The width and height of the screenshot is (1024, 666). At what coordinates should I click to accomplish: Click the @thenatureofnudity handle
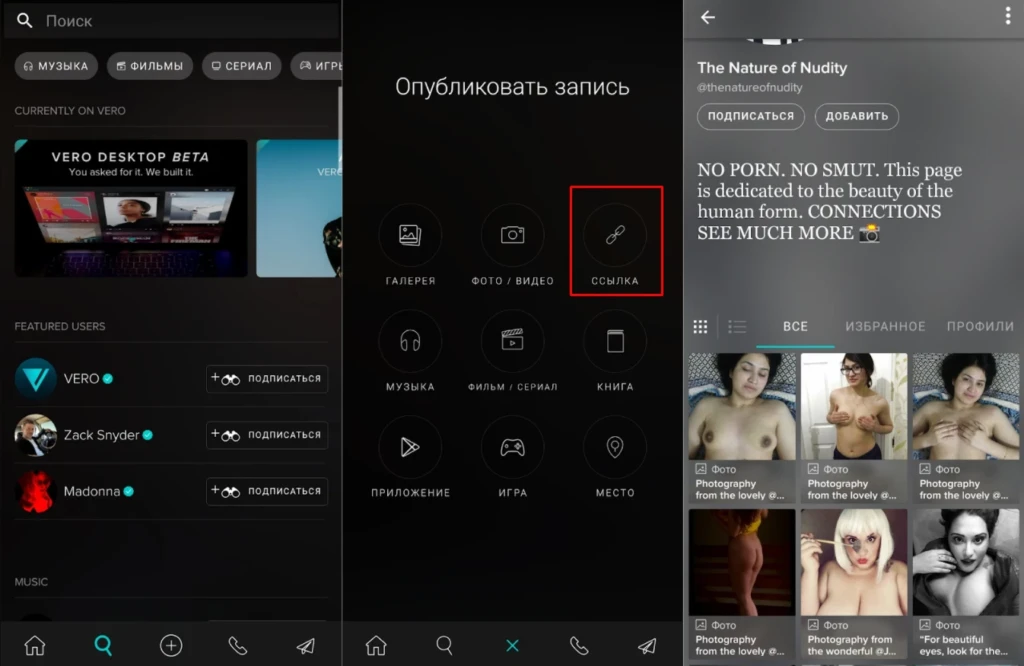pos(750,87)
